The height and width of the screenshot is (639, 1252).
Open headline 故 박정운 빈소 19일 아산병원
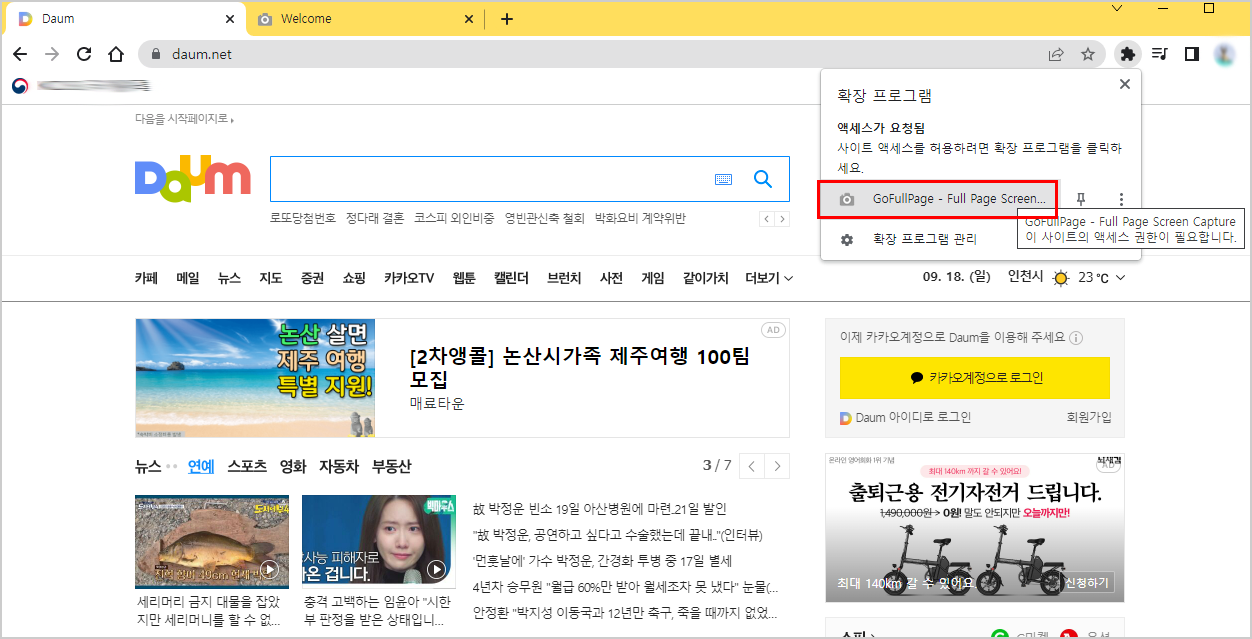tap(600, 509)
